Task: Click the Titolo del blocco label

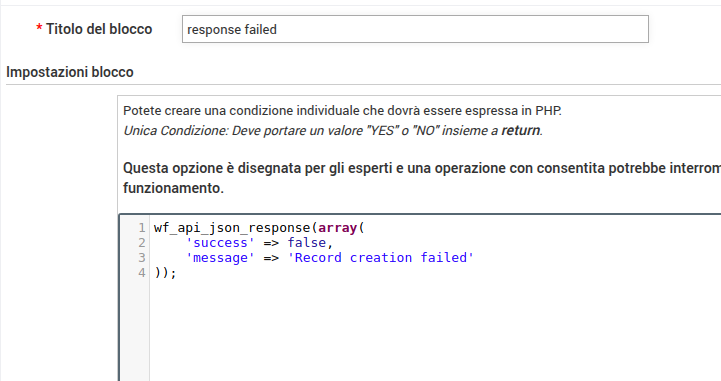Action: (99, 29)
